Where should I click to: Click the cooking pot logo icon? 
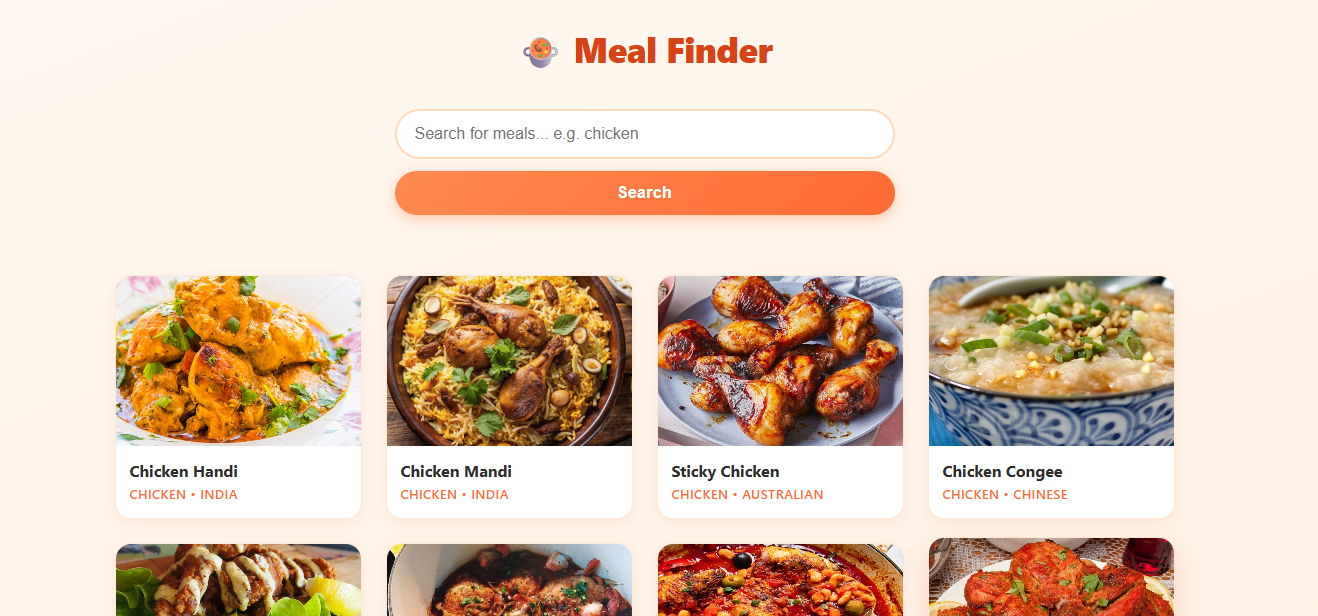(x=540, y=52)
